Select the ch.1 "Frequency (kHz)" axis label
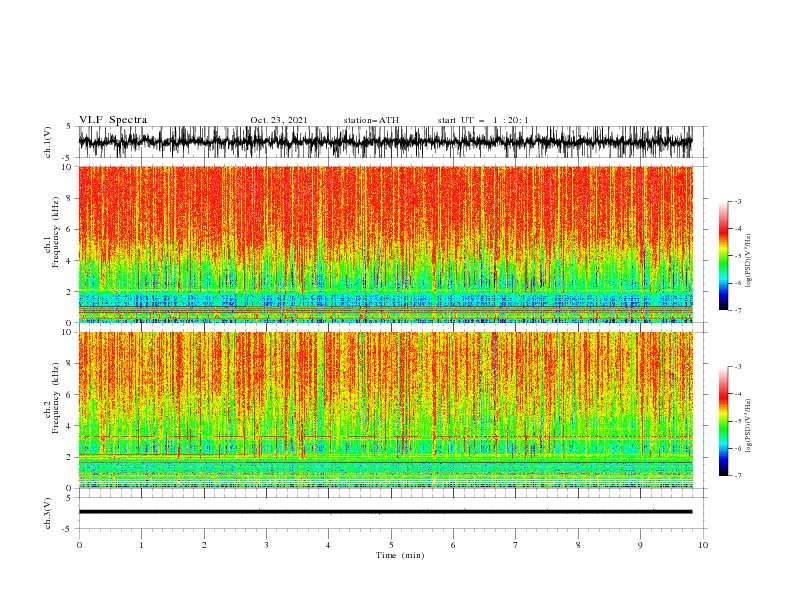Screen dimensions: 792x612 pyautogui.click(x=56, y=232)
